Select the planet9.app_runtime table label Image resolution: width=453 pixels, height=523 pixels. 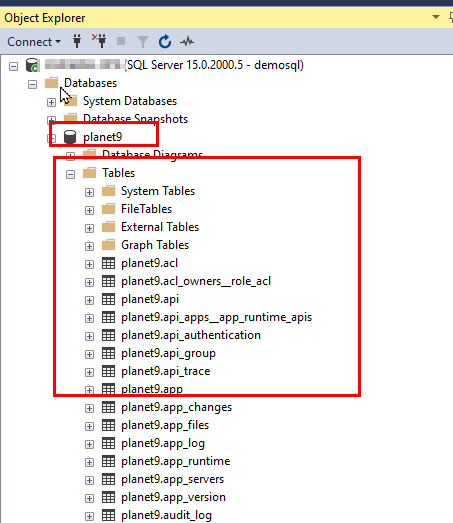coord(175,461)
